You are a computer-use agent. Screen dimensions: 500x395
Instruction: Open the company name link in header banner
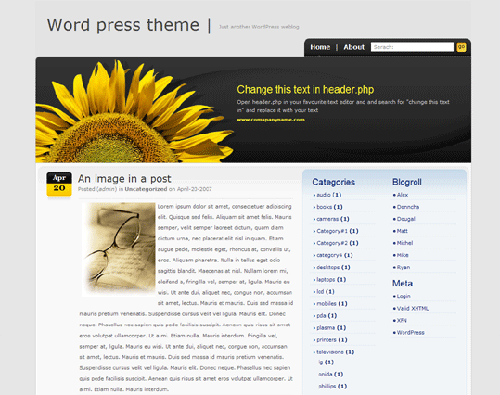click(x=270, y=120)
